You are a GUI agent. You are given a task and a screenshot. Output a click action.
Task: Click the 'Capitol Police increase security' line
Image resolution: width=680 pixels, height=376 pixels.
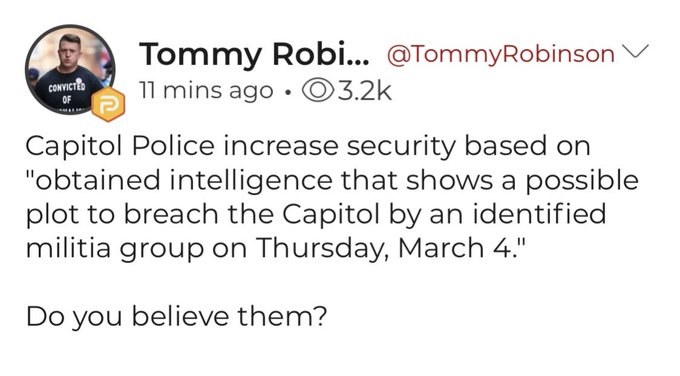(x=240, y=146)
